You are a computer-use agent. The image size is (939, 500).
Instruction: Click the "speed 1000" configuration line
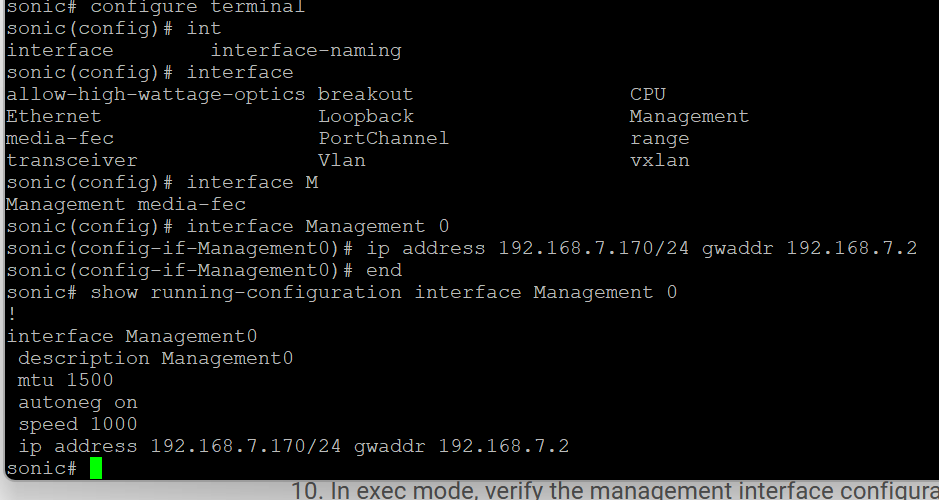tap(77, 424)
